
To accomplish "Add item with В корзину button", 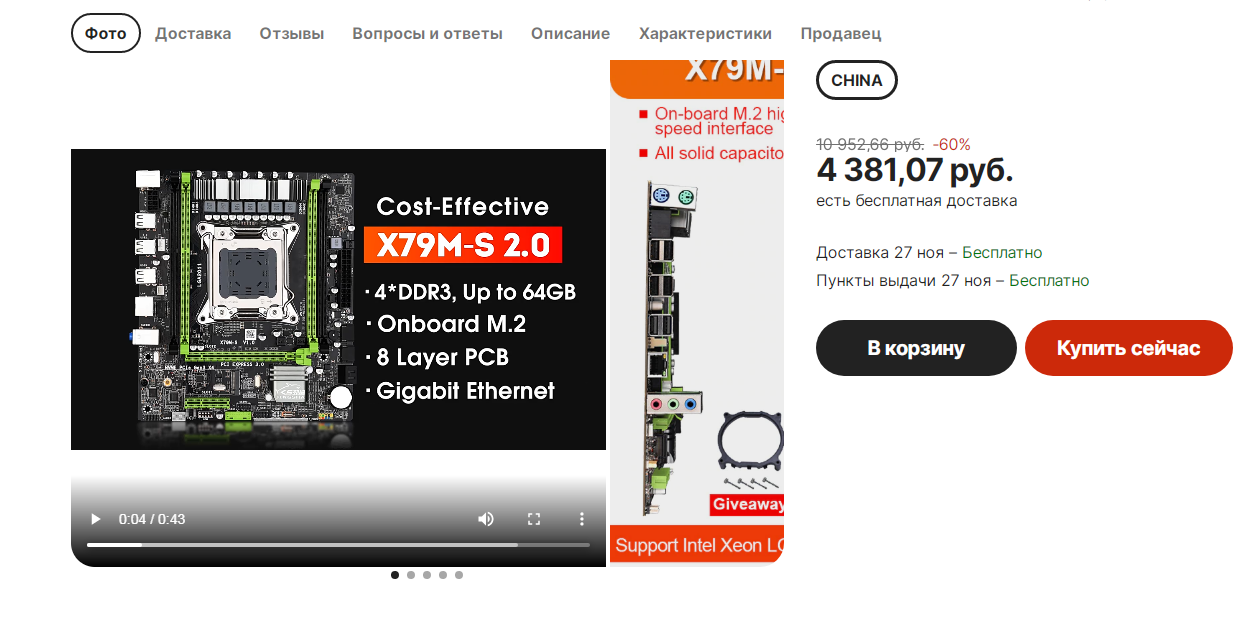I will 916,348.
